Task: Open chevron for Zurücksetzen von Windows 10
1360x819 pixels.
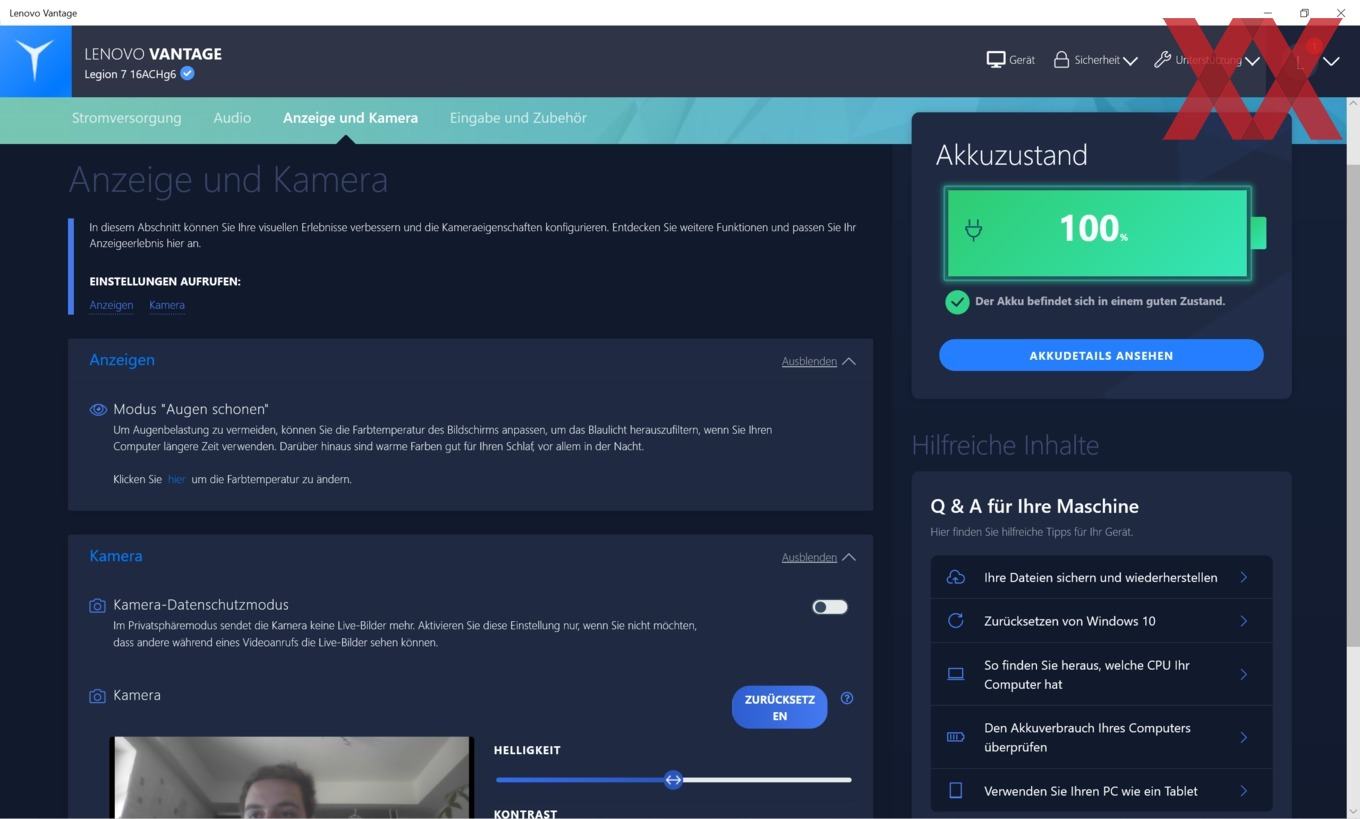Action: (1244, 621)
